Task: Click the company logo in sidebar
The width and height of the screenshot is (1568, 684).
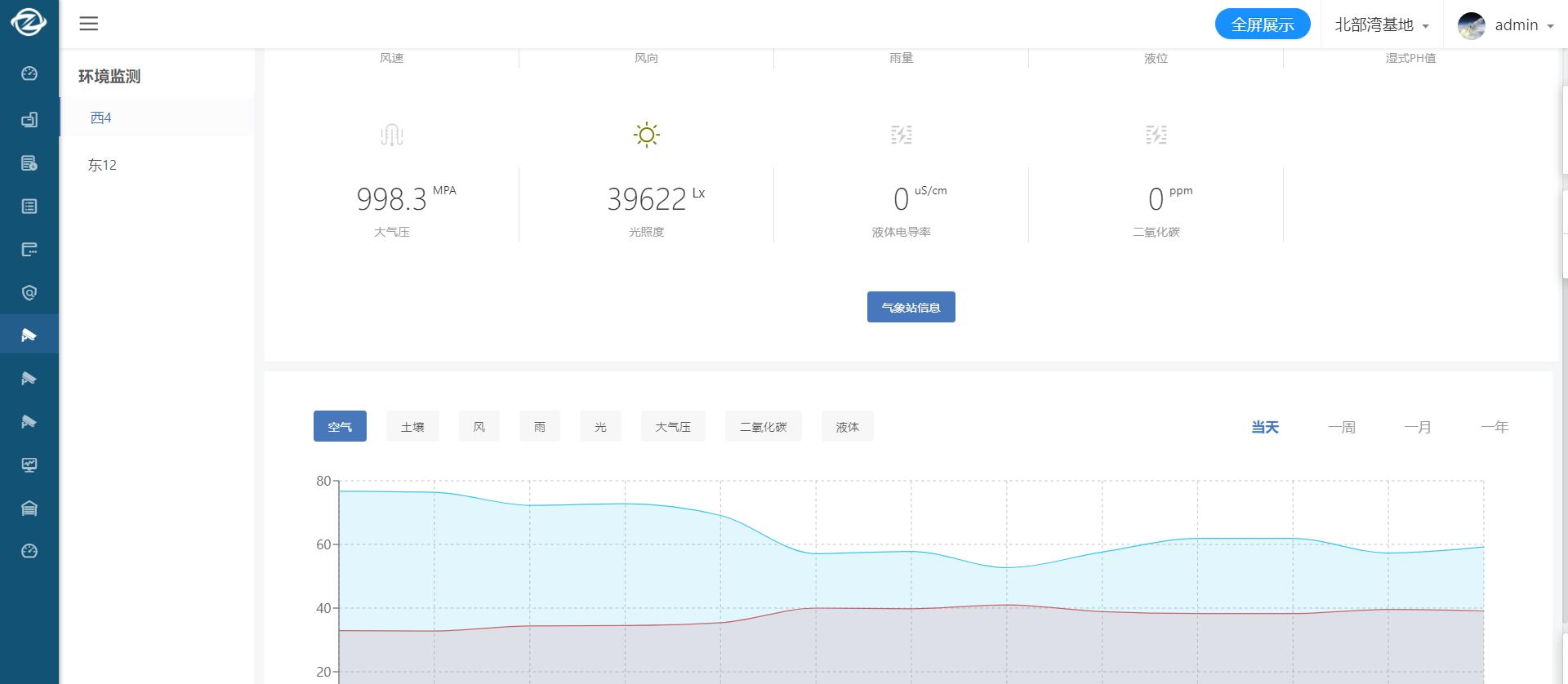Action: [29, 23]
